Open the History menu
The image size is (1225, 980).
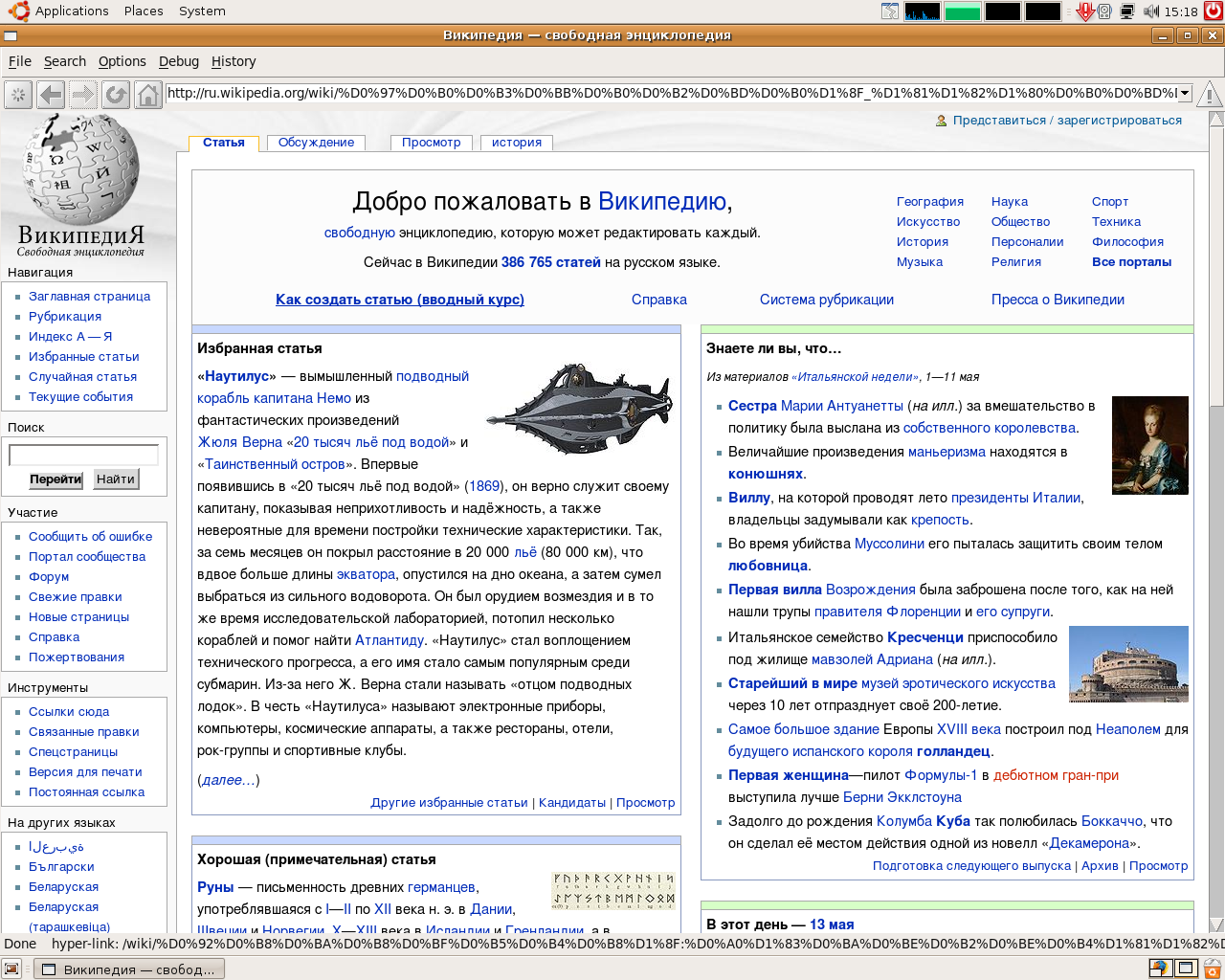coord(234,61)
